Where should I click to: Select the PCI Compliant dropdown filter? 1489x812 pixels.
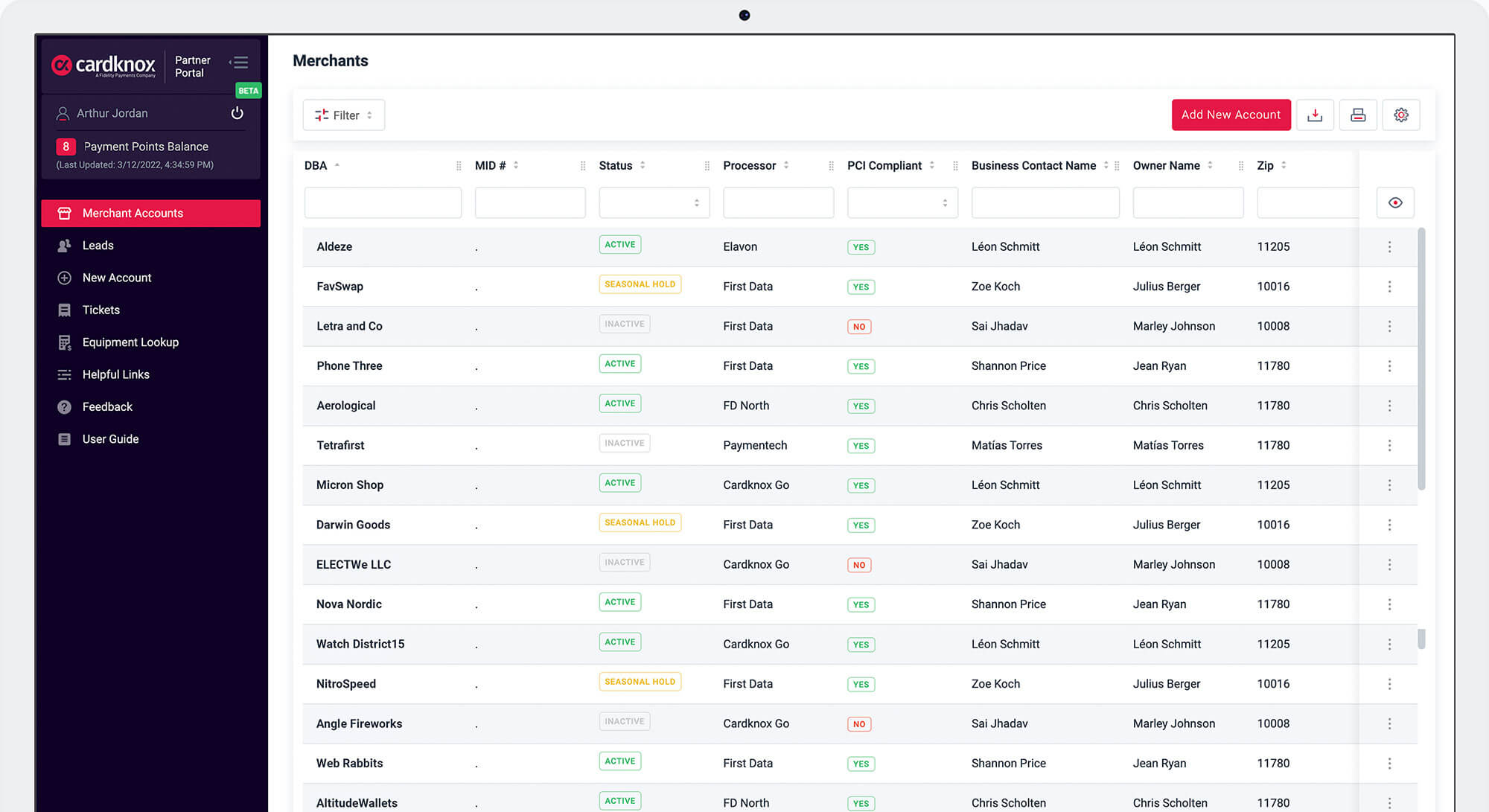pyautogui.click(x=899, y=202)
